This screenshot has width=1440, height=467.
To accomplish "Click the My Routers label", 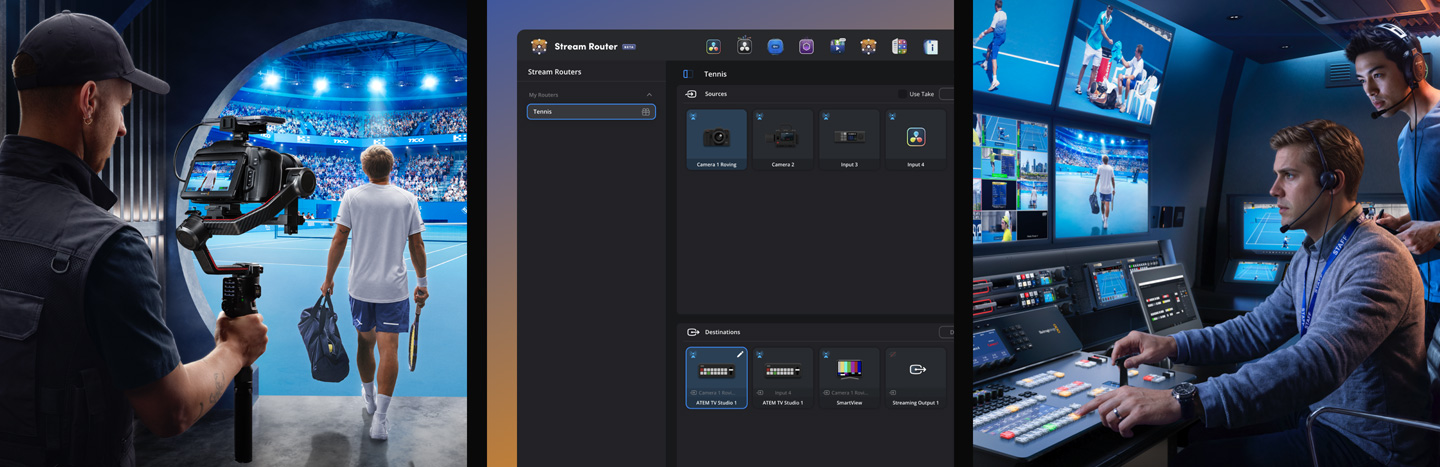I will click(544, 95).
